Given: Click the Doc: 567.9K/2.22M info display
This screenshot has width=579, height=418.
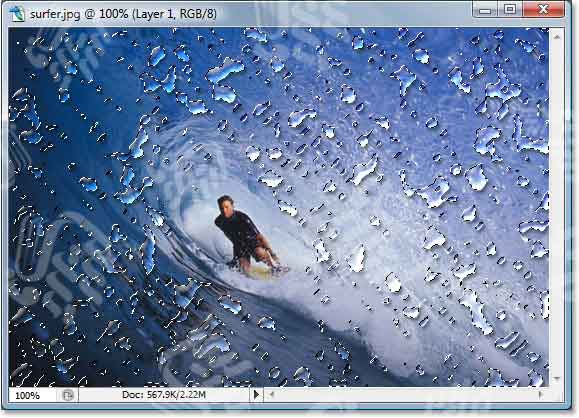Looking at the screenshot, I should click(x=164, y=395).
